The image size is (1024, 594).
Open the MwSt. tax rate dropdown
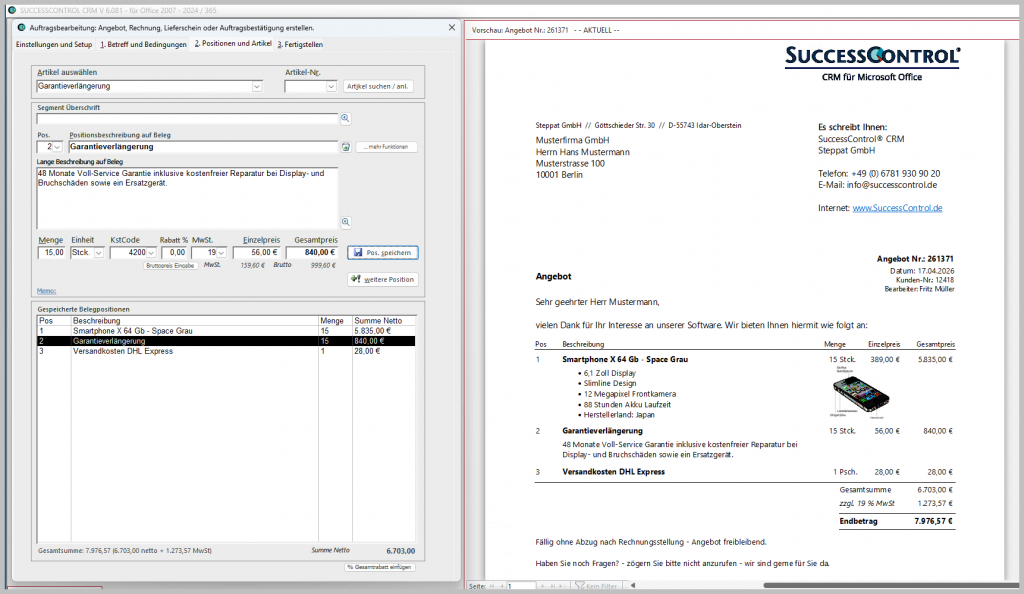(222, 253)
